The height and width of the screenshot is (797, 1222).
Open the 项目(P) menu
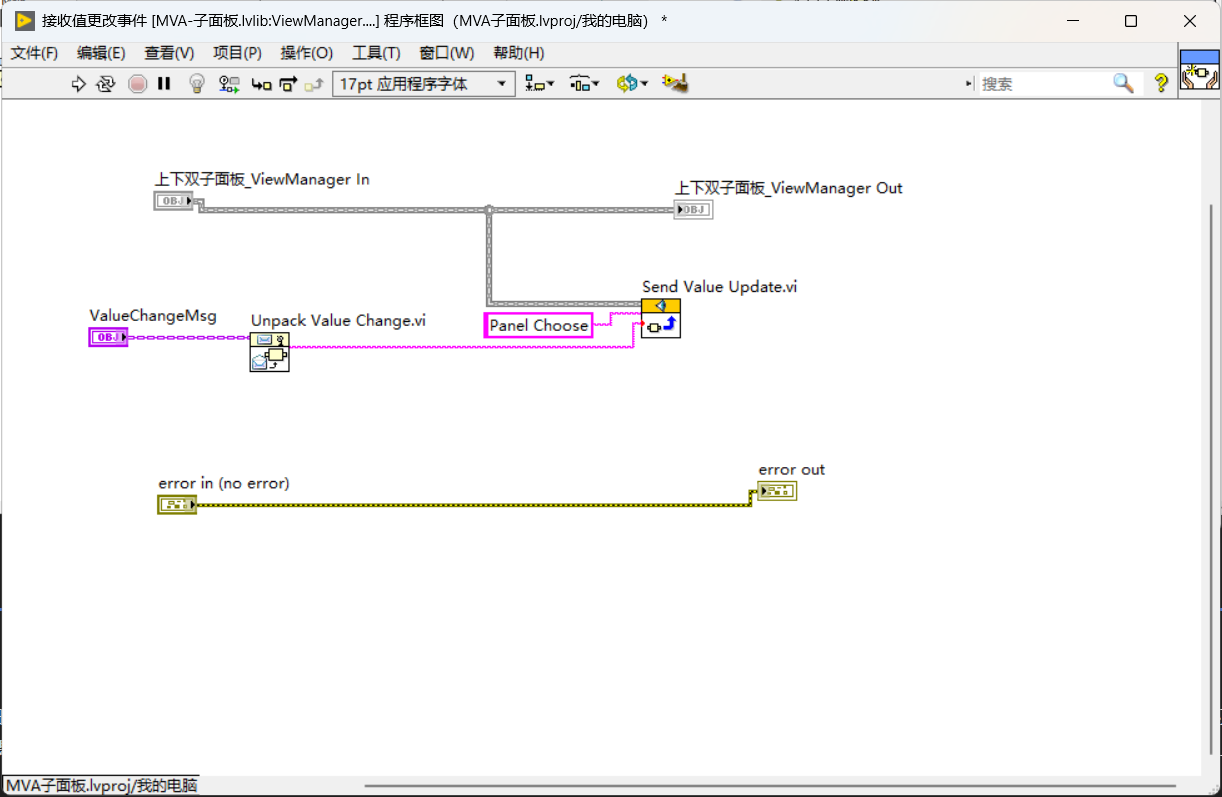[237, 53]
